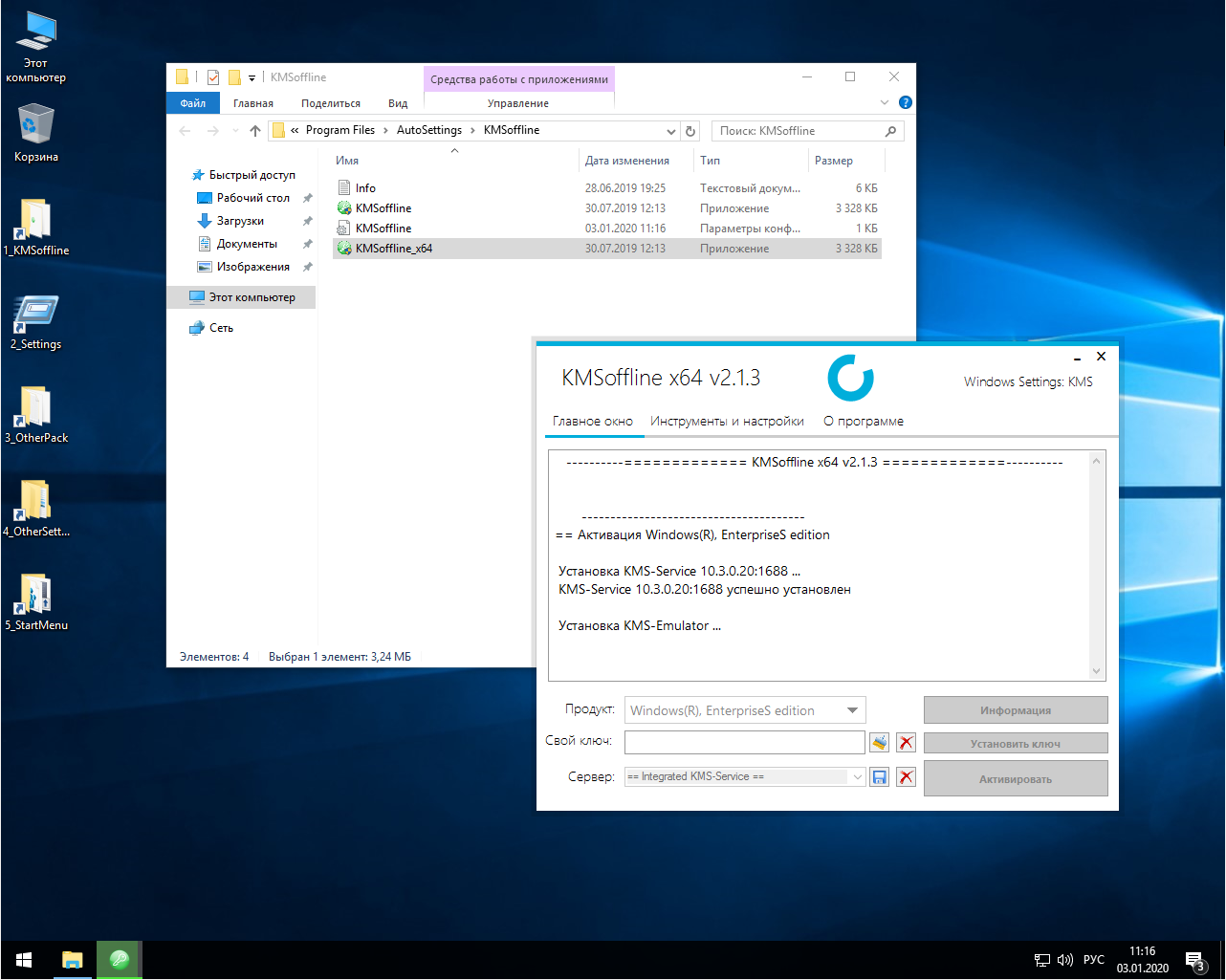Switch to Инструменты и настройки tab
This screenshot has width=1226, height=980.
coord(727,421)
